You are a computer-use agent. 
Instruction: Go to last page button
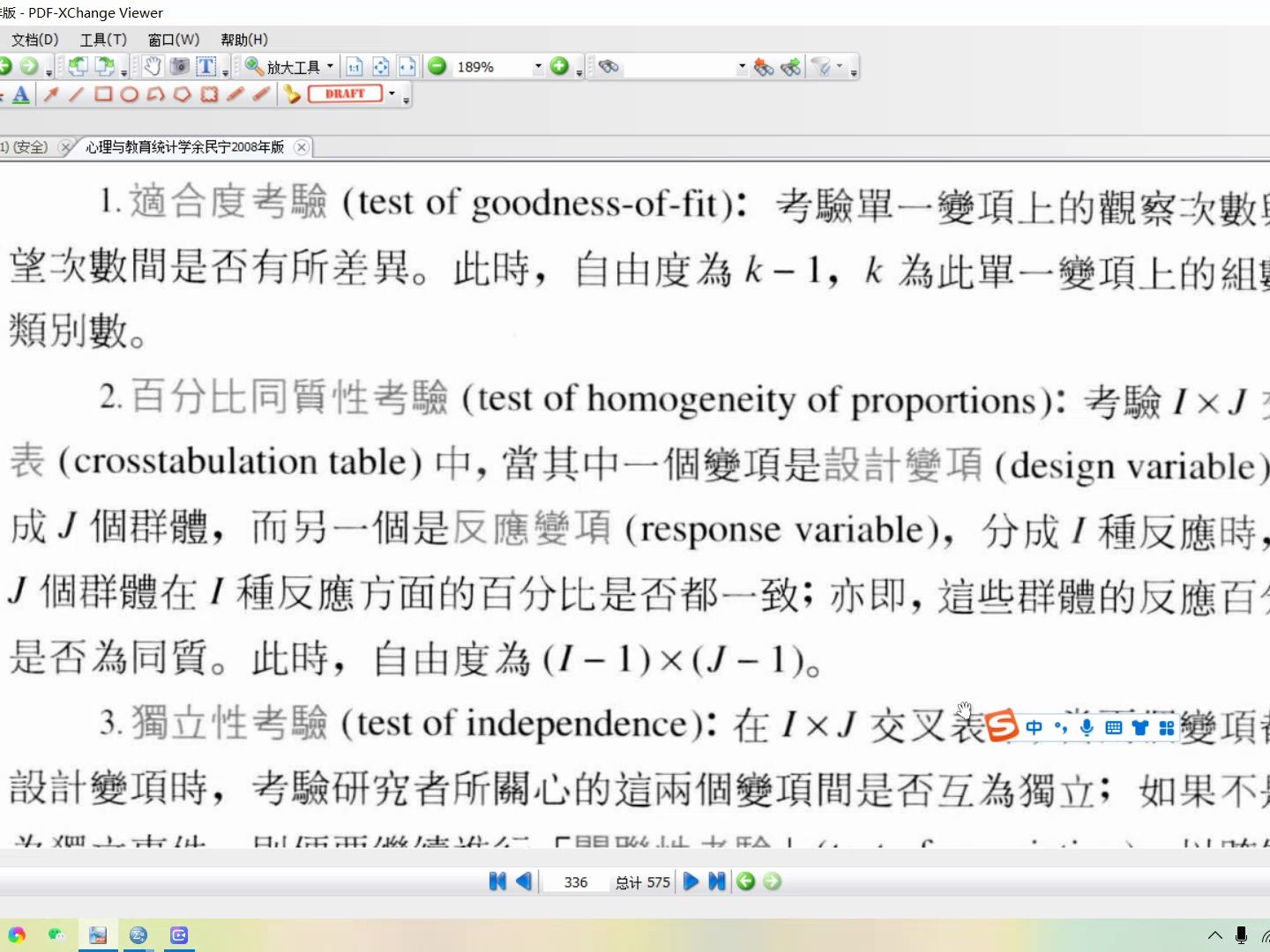click(x=716, y=881)
